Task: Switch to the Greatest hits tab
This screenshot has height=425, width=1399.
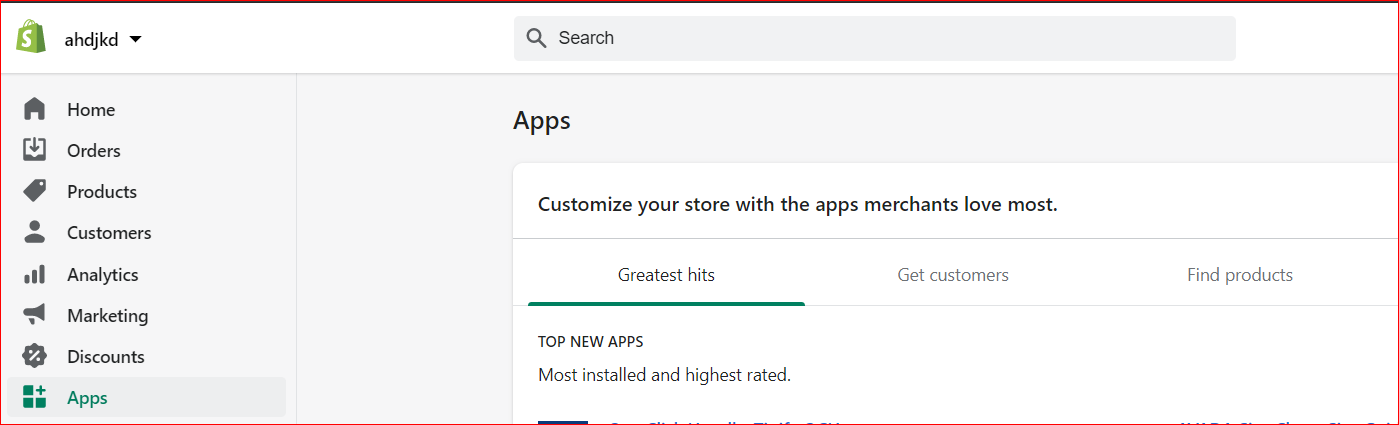Action: 666,275
